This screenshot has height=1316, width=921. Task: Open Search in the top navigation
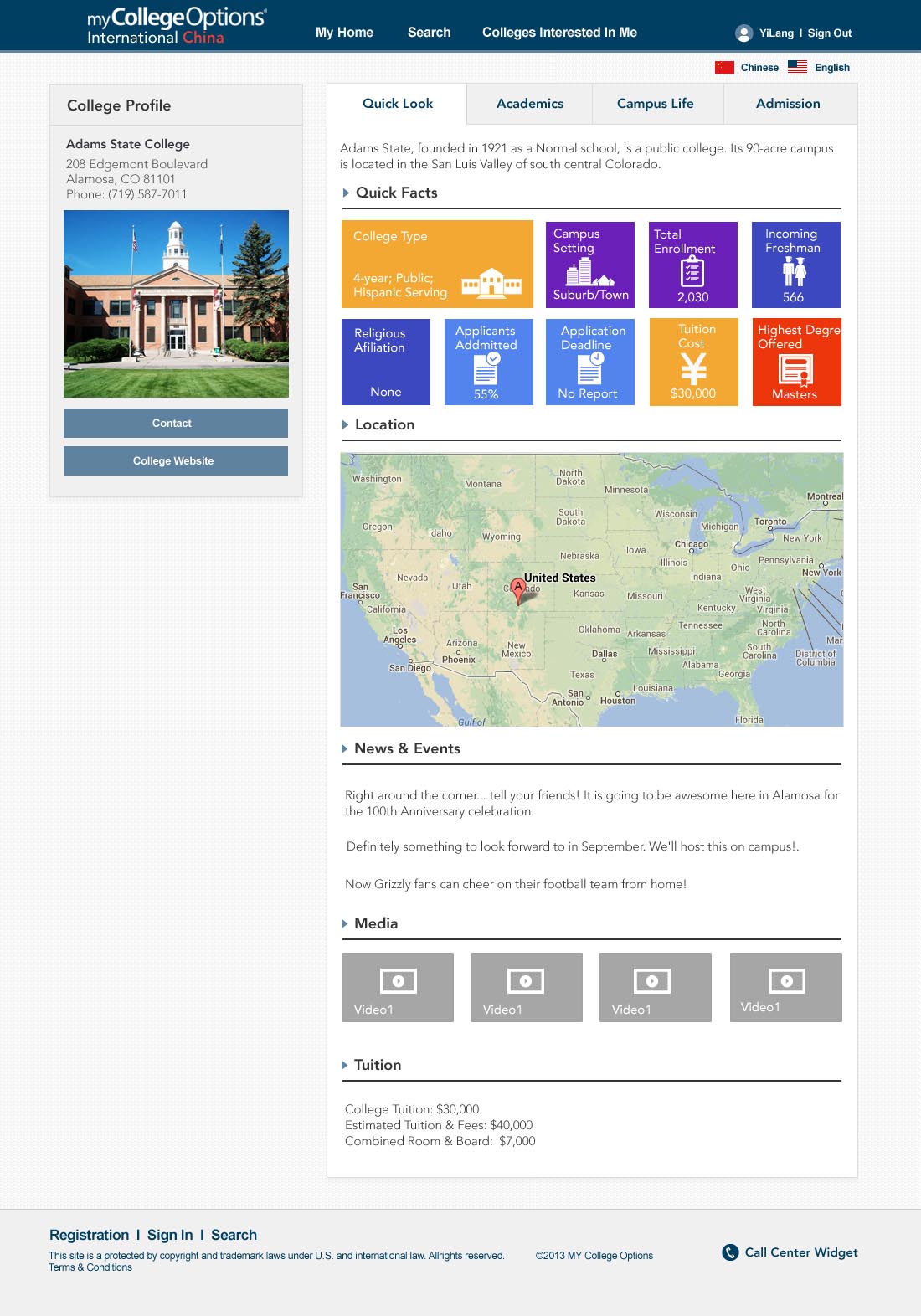(x=429, y=33)
